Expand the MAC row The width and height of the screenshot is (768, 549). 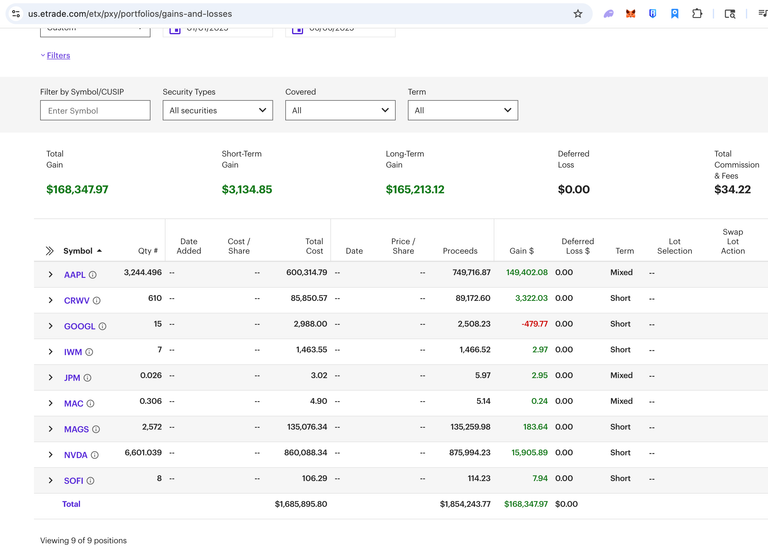point(50,403)
